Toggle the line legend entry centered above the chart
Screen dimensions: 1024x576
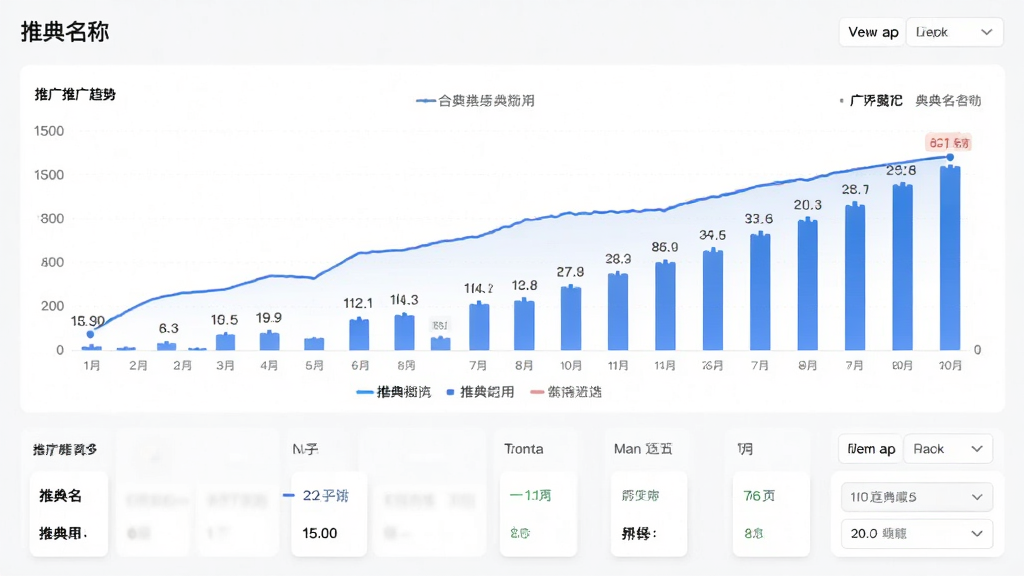(475, 101)
